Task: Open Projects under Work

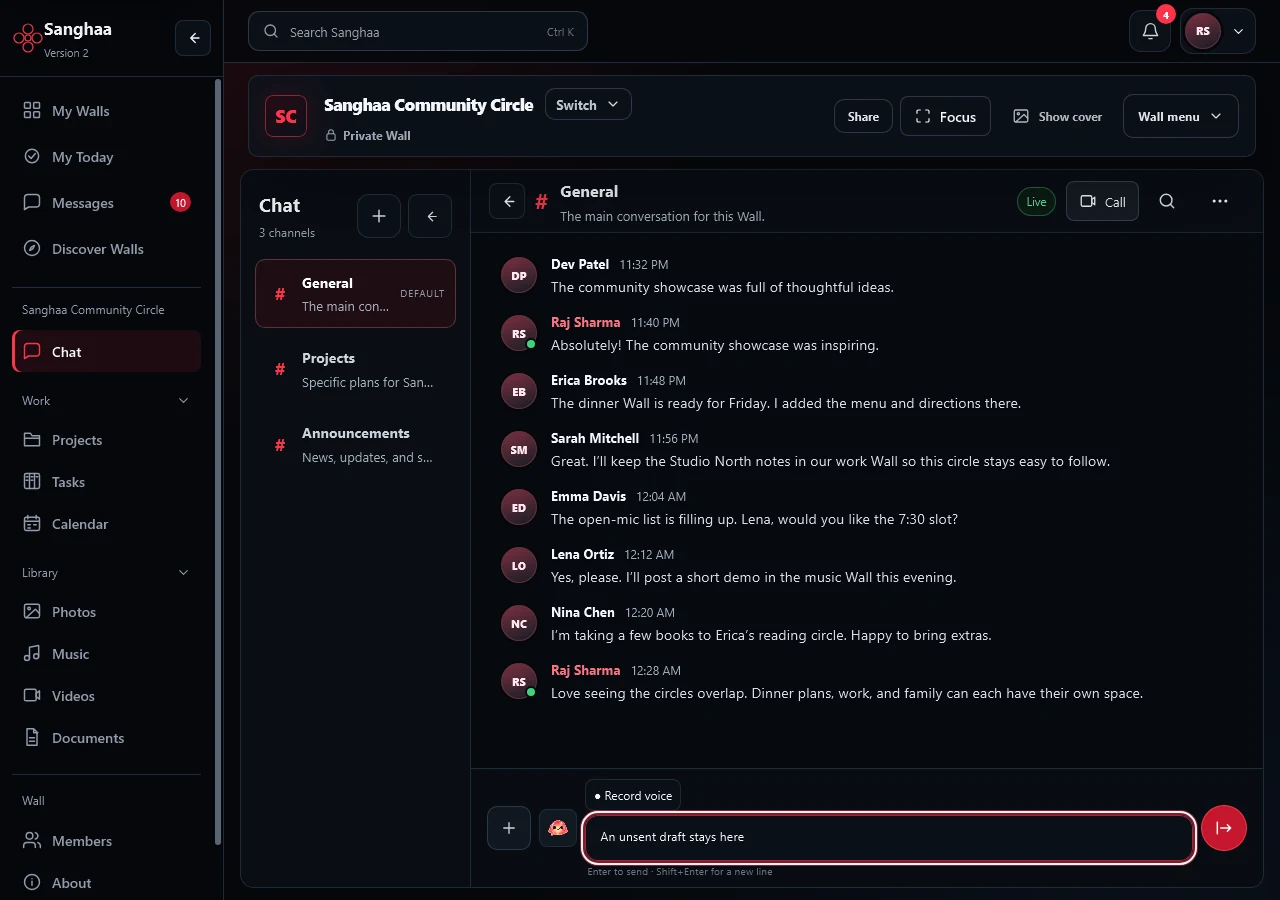Action: (106, 440)
